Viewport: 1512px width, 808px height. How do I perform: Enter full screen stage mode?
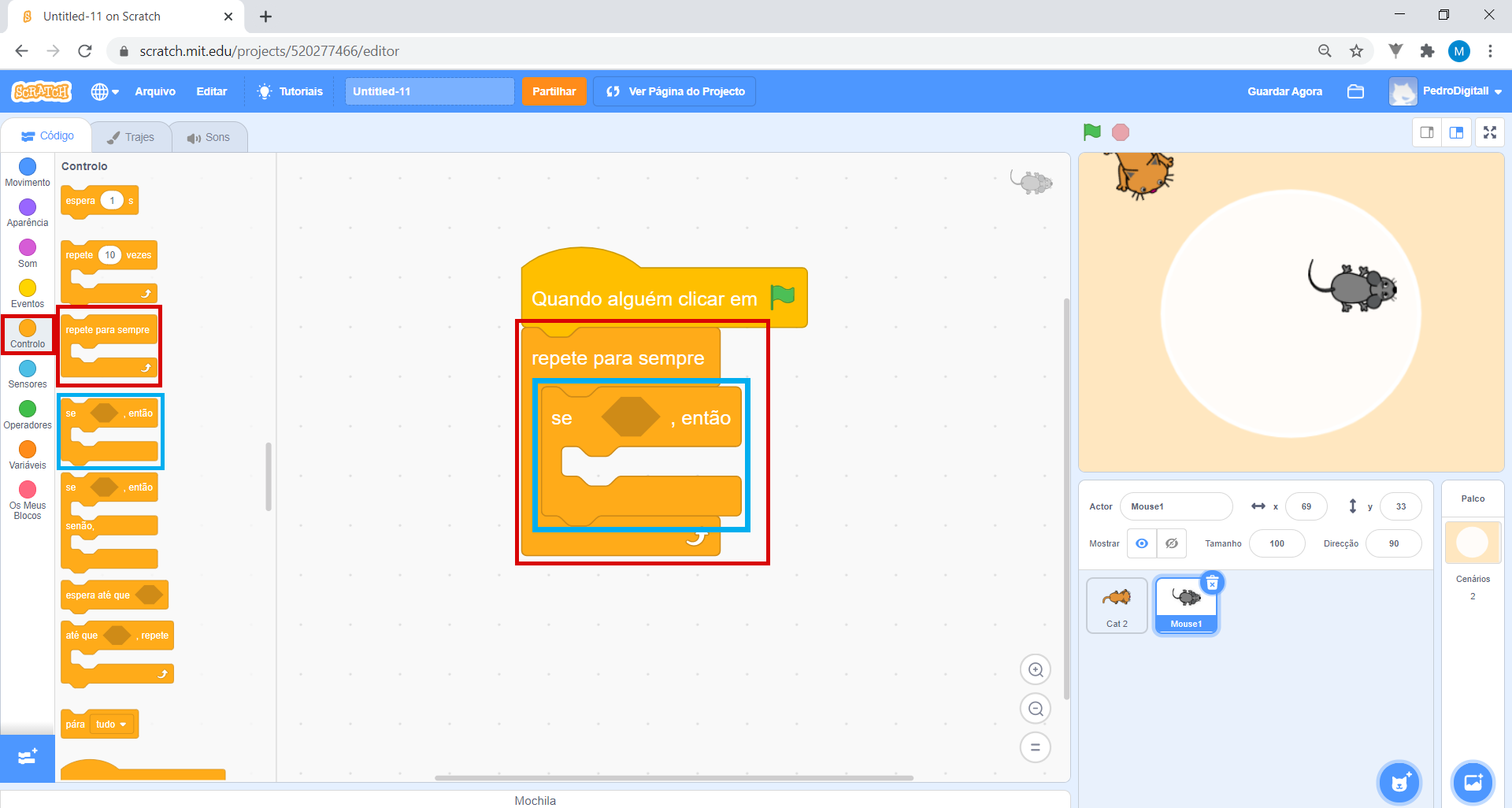click(x=1490, y=132)
